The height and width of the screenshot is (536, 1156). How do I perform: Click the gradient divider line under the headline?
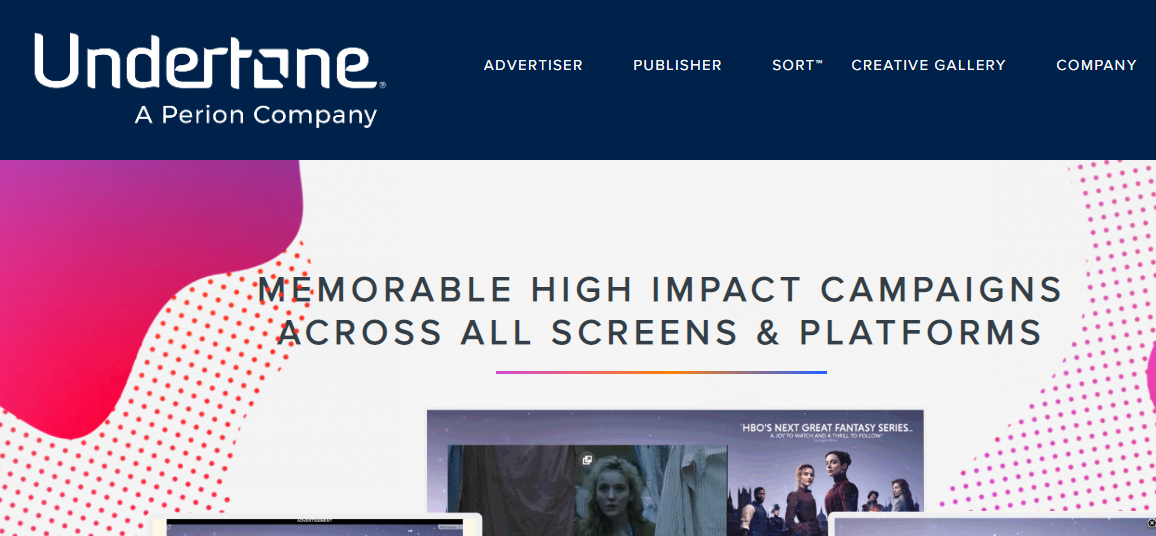click(661, 372)
